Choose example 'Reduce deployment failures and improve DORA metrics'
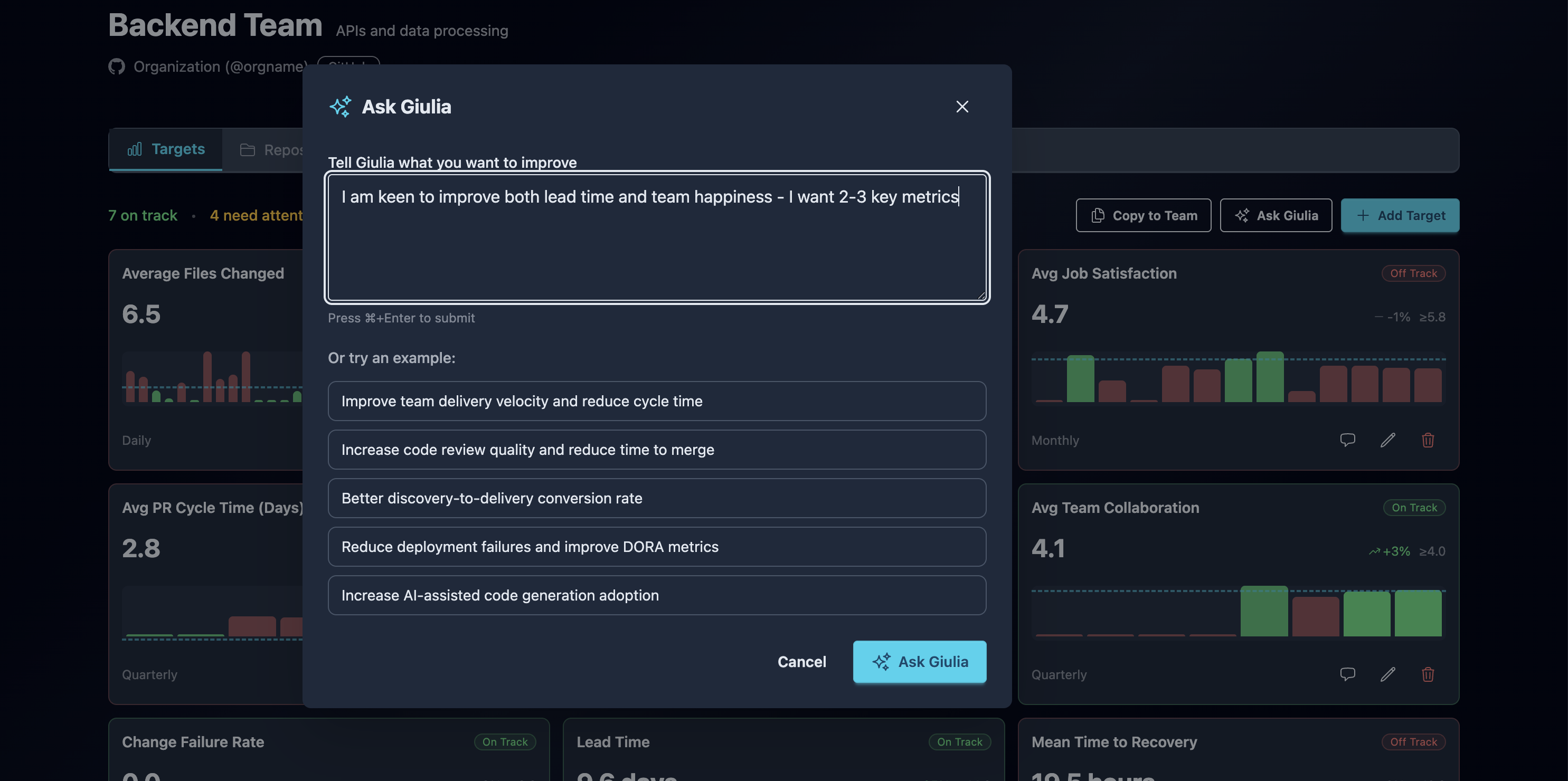The width and height of the screenshot is (1568, 781). pyautogui.click(x=656, y=546)
